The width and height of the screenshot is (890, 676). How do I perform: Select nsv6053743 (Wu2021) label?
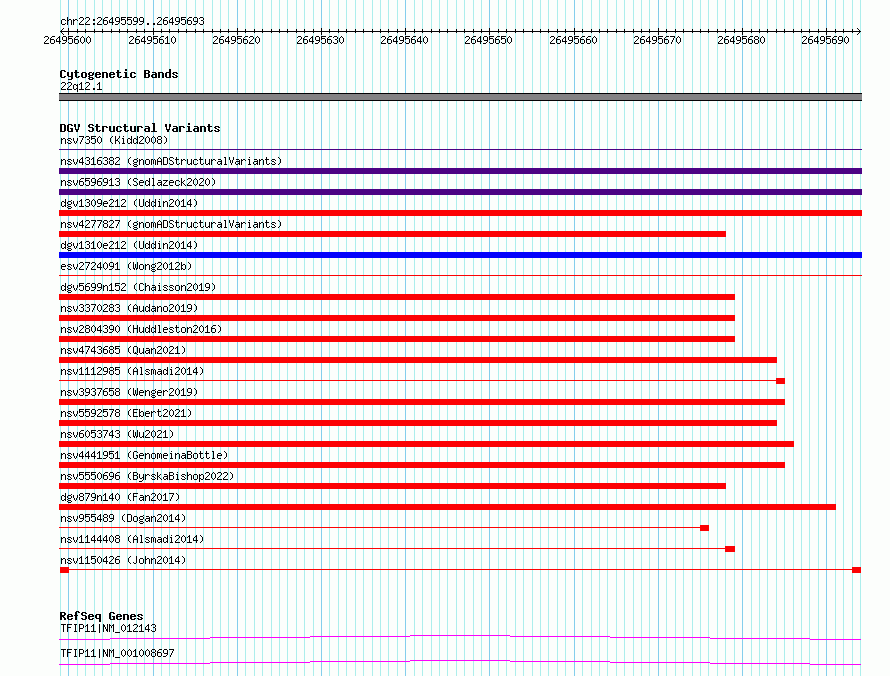(117, 434)
